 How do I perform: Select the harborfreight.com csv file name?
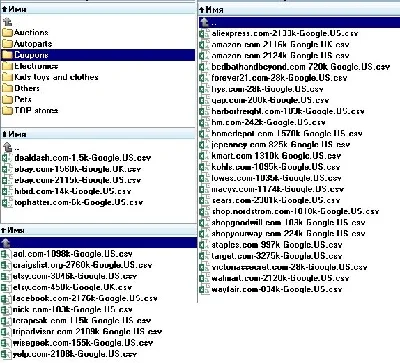288,111
